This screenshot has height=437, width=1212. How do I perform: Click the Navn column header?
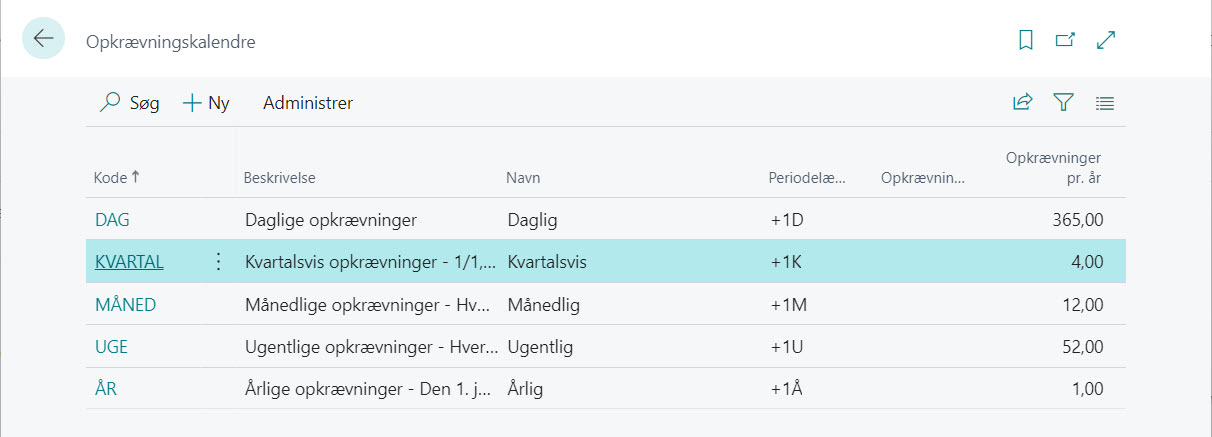(524, 177)
